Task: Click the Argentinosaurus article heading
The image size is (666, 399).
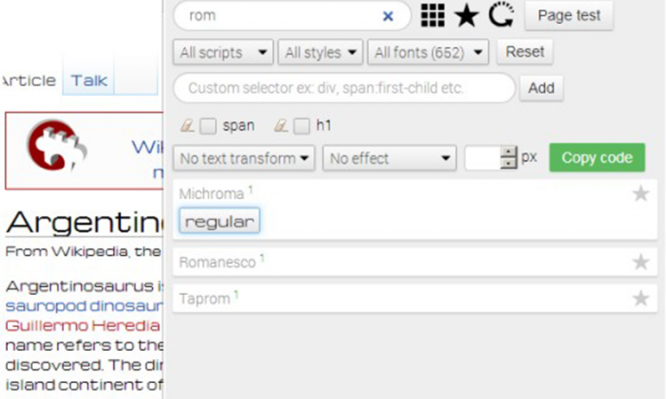Action: pos(84,223)
